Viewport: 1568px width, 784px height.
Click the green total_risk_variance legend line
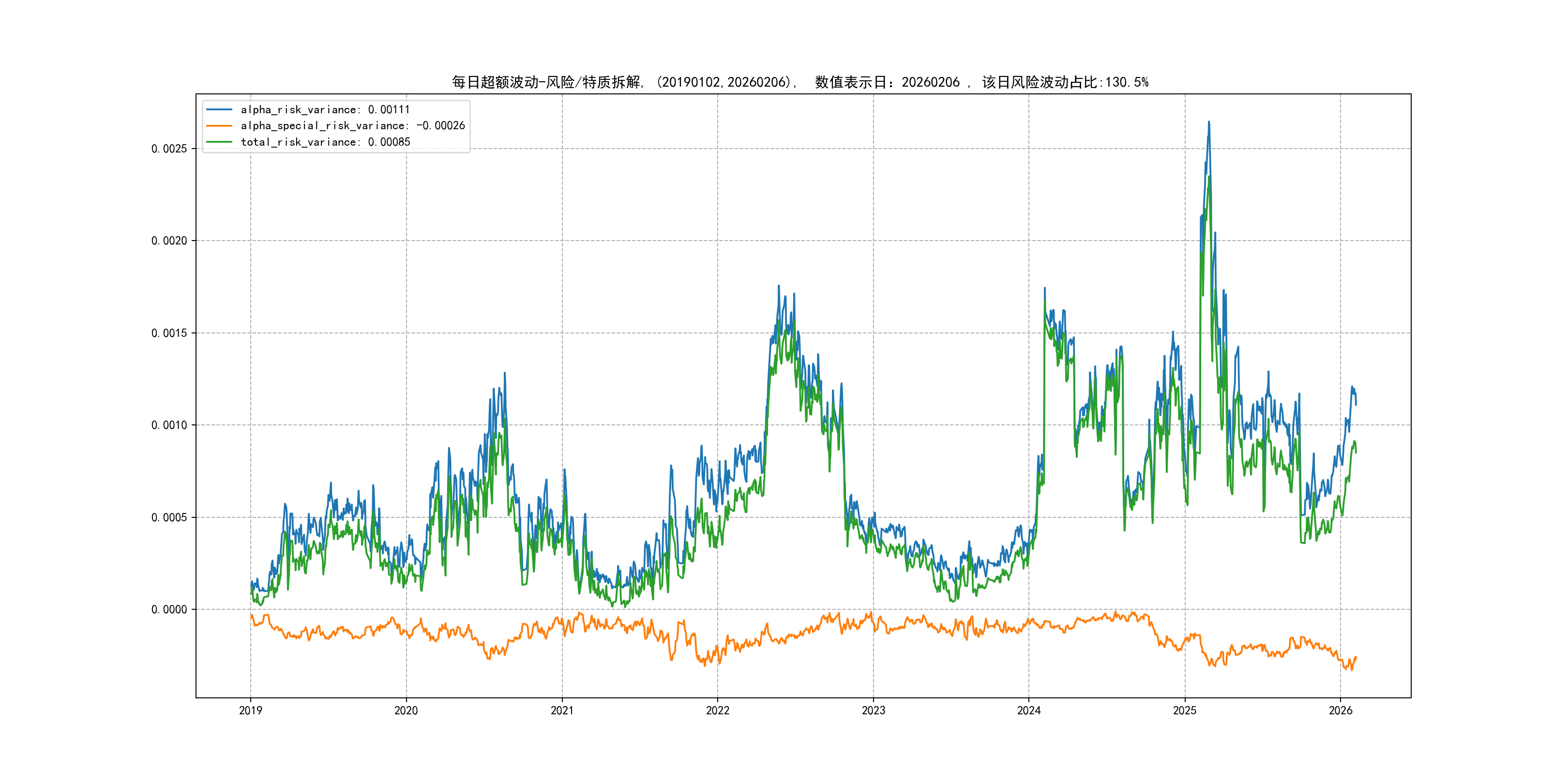point(219,142)
